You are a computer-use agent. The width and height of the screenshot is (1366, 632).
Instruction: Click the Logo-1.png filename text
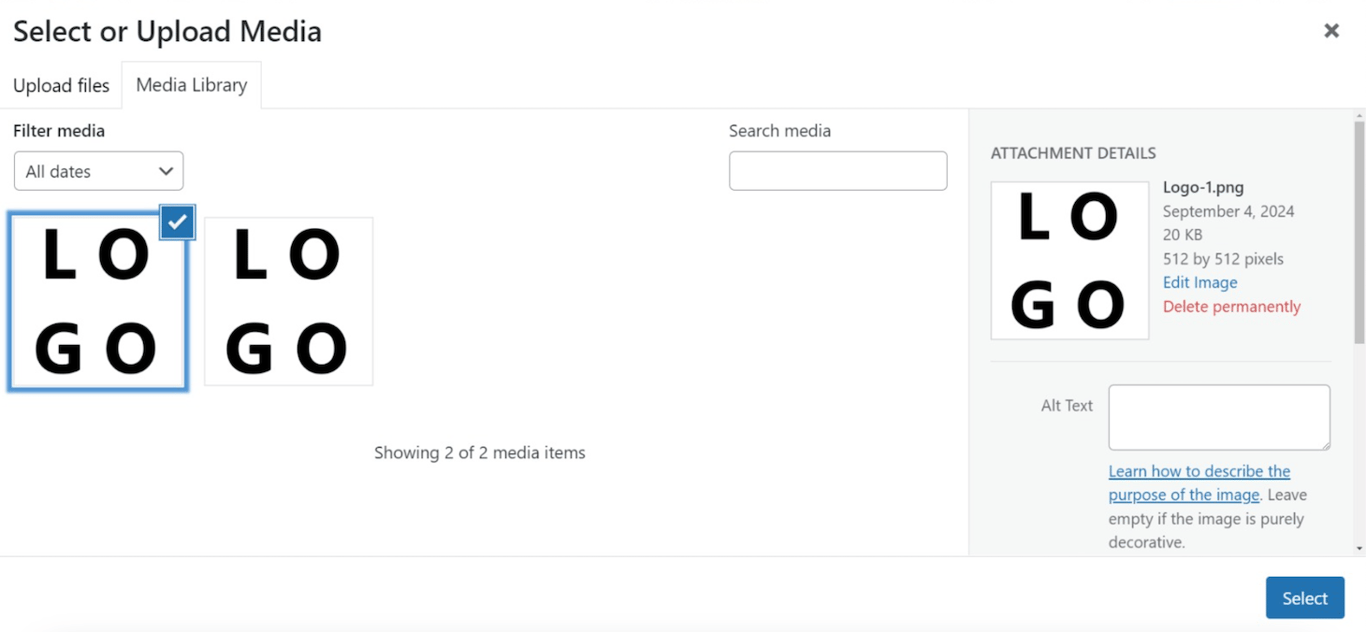[1203, 187]
